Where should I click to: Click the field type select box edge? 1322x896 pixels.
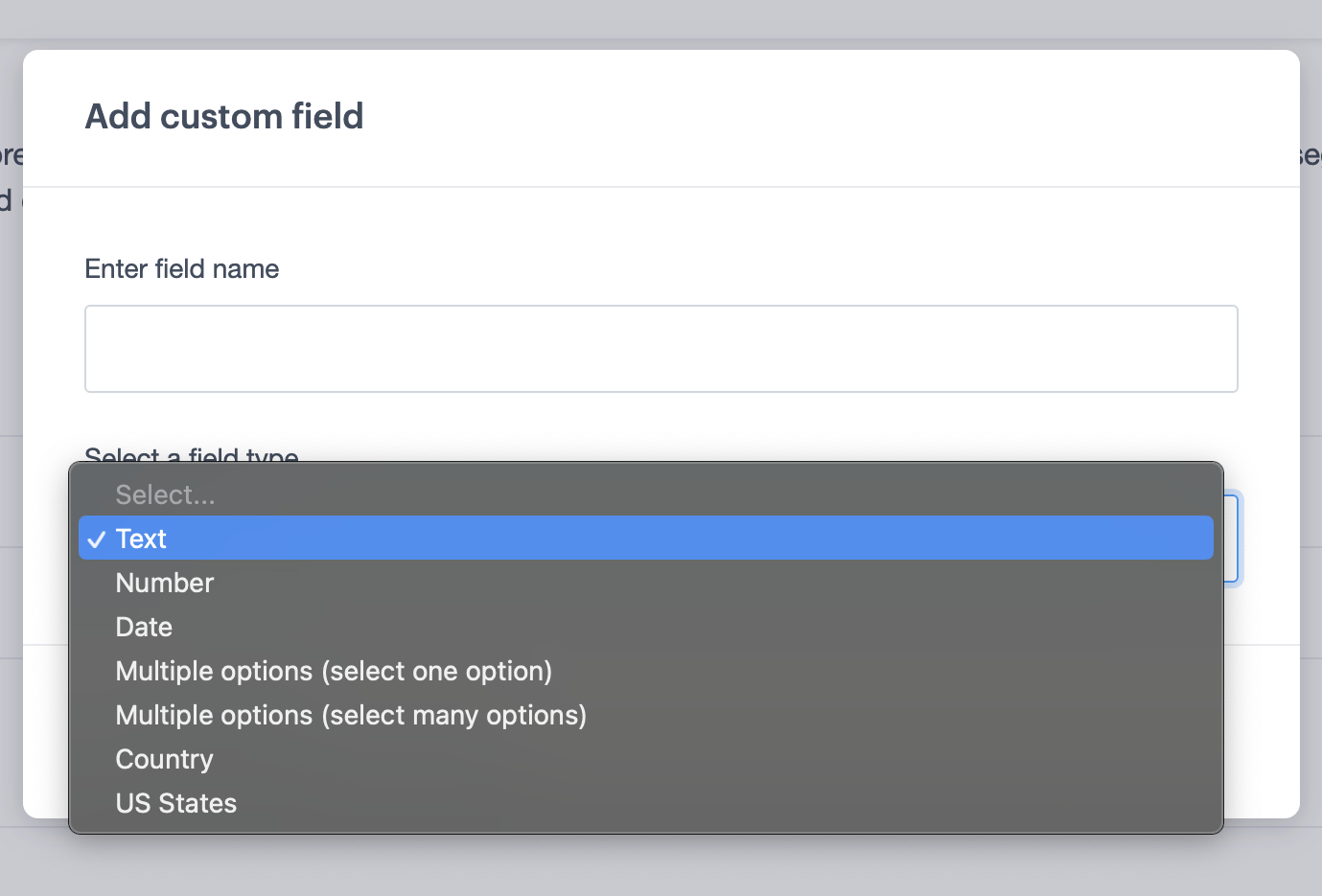pyautogui.click(x=1232, y=538)
